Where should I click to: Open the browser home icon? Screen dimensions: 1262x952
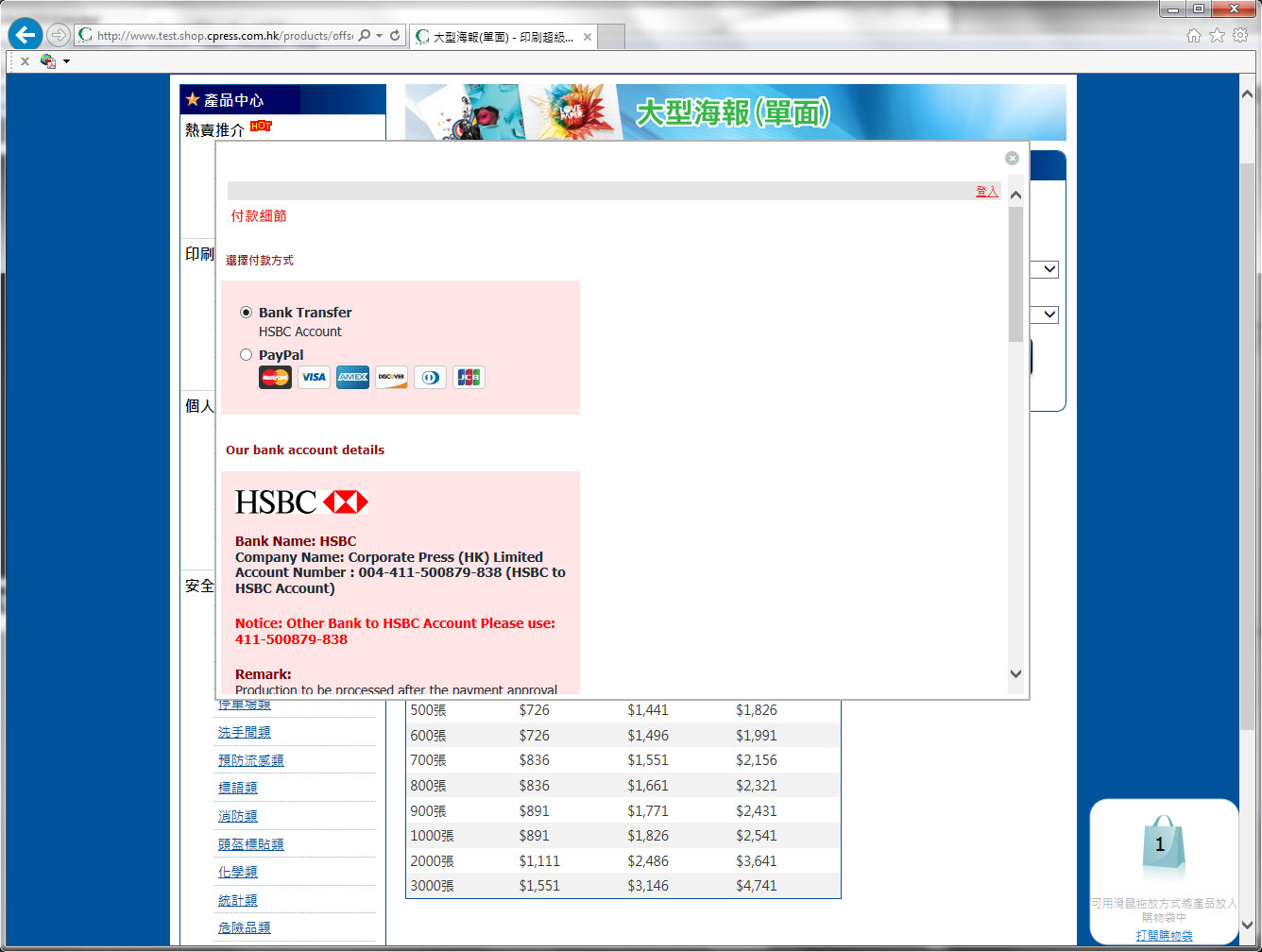1193,35
